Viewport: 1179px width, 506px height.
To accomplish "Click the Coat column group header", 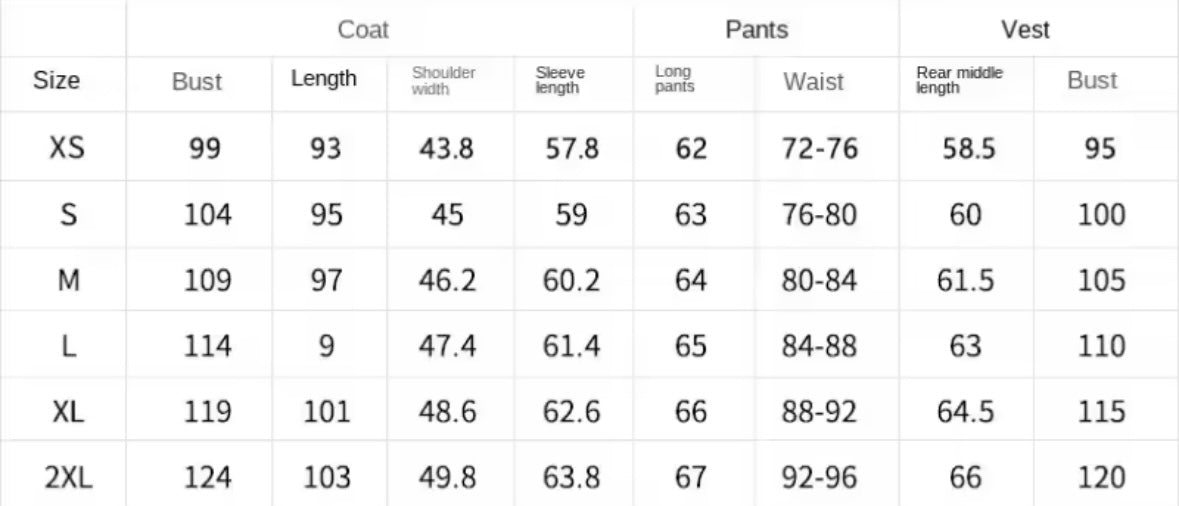I will coord(363,30).
